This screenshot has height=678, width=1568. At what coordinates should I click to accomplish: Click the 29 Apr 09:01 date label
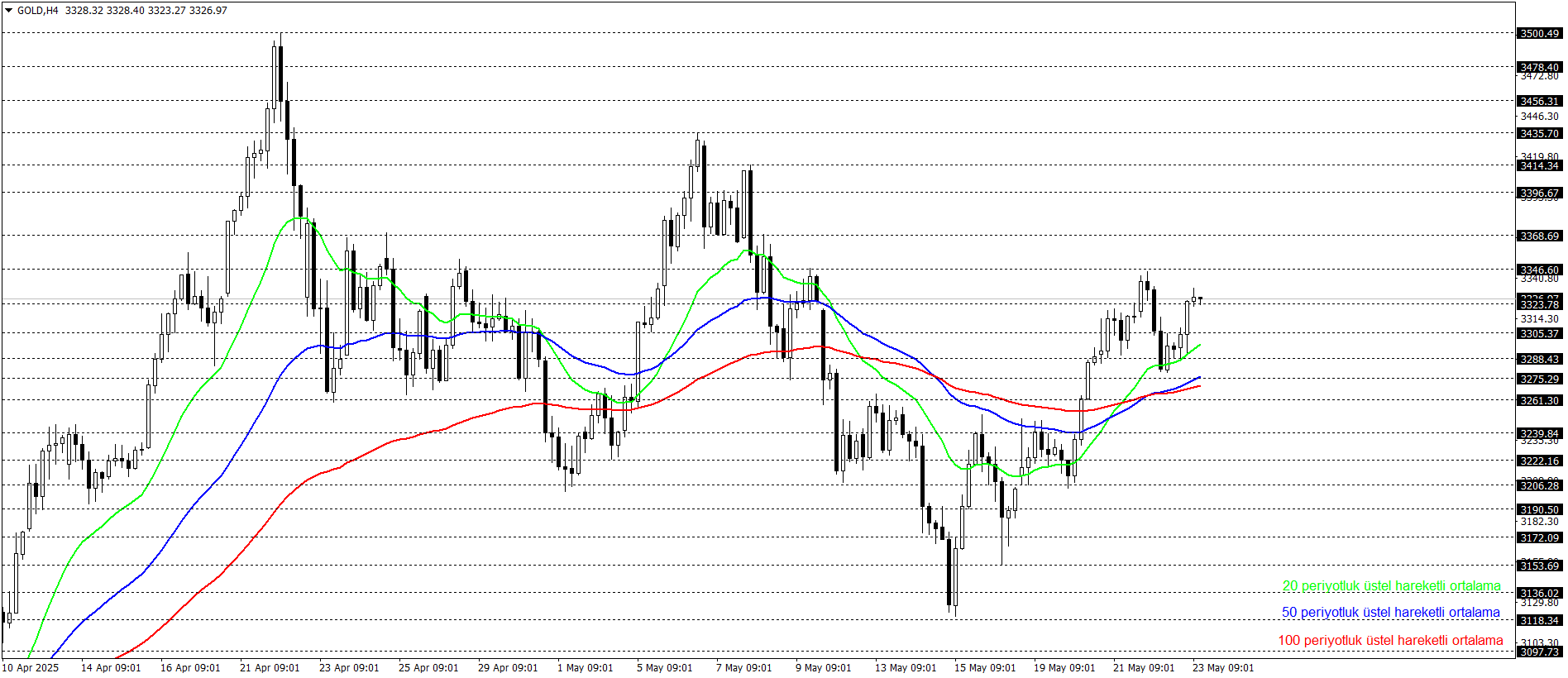(508, 668)
